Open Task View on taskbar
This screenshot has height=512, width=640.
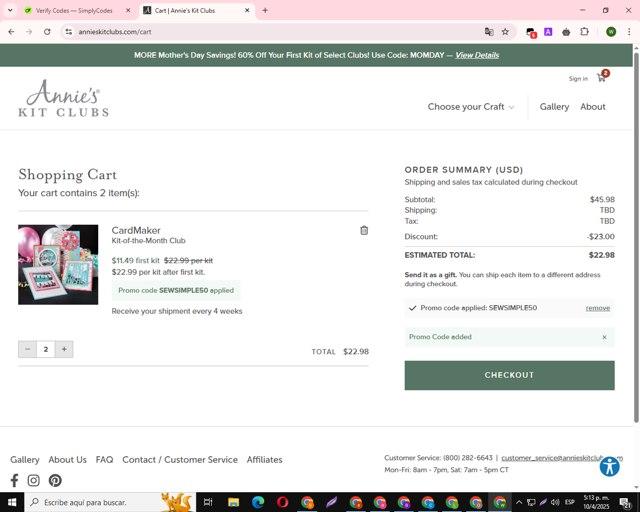208,502
